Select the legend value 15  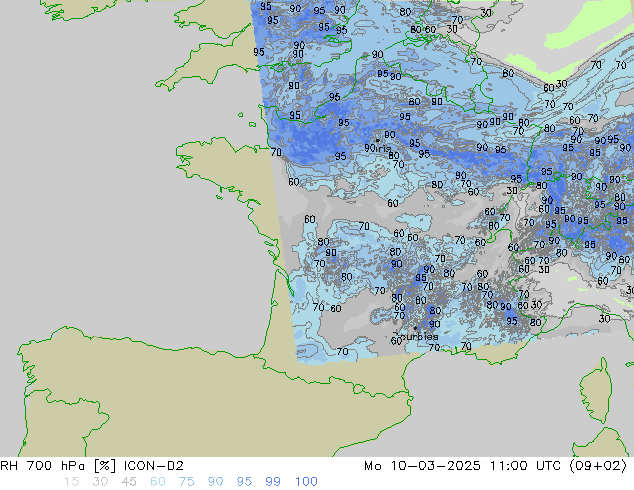tap(71, 482)
